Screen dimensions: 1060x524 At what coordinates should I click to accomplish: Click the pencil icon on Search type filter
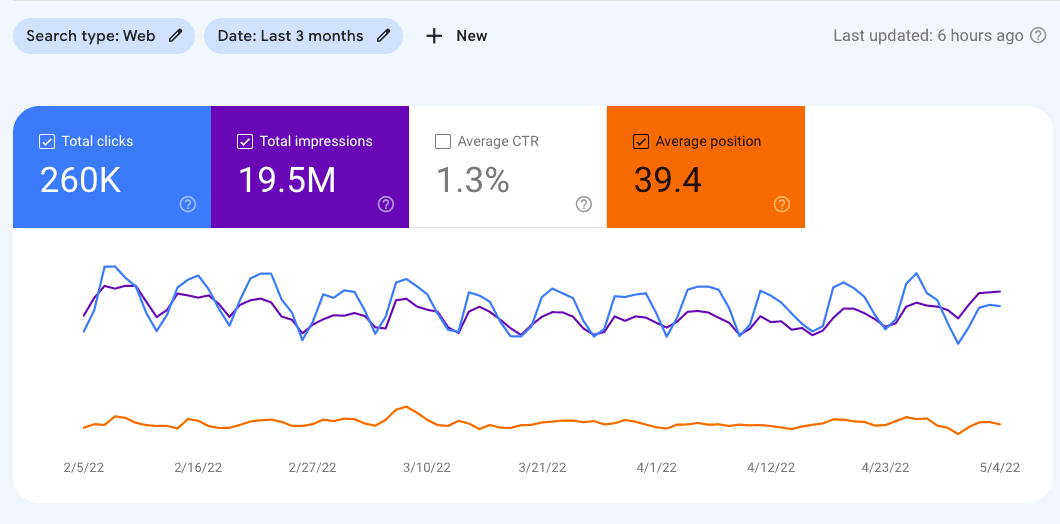point(176,36)
